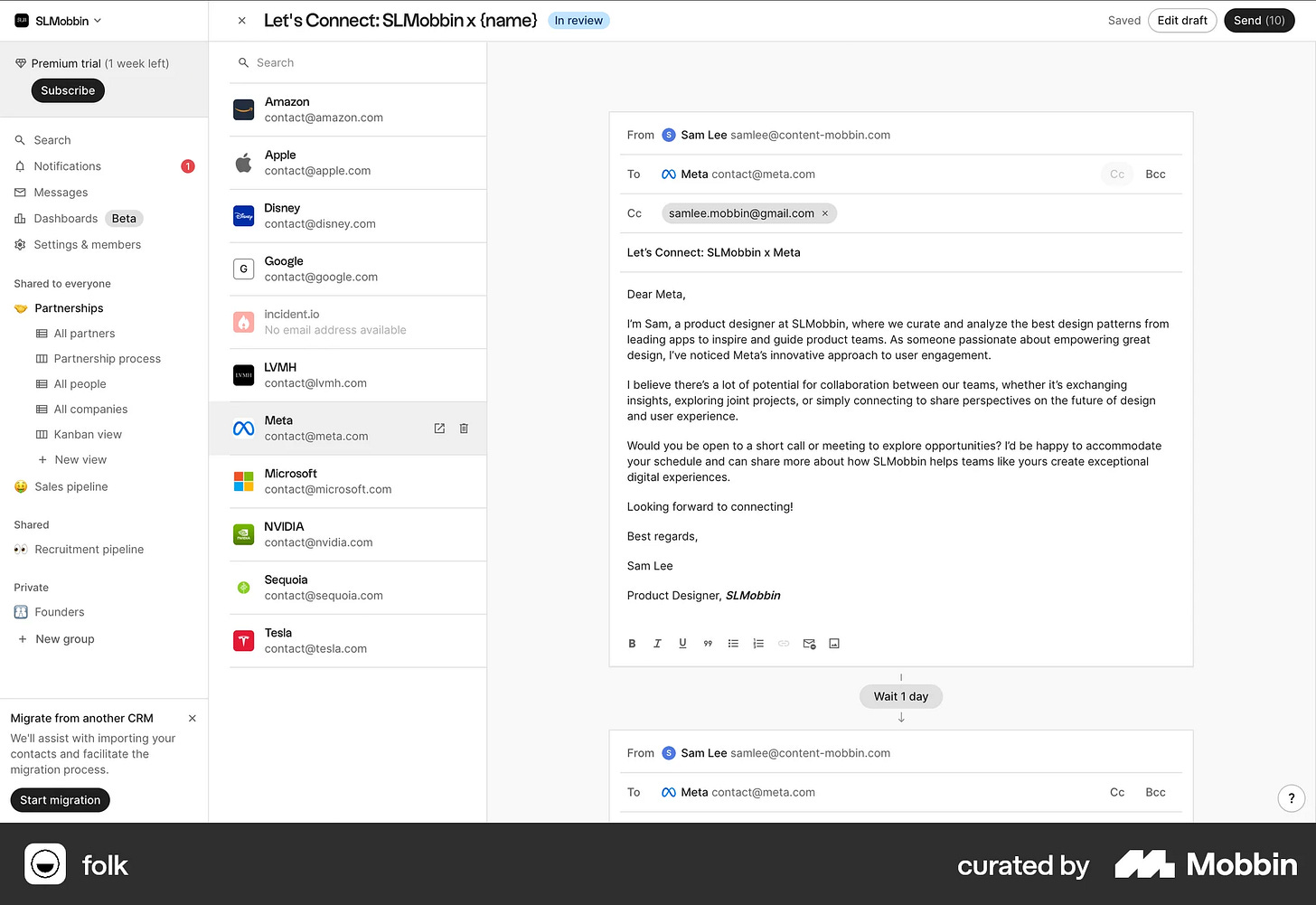Toggle Cc field in first email
Screen dimensions: 1316x905
click(x=1117, y=174)
